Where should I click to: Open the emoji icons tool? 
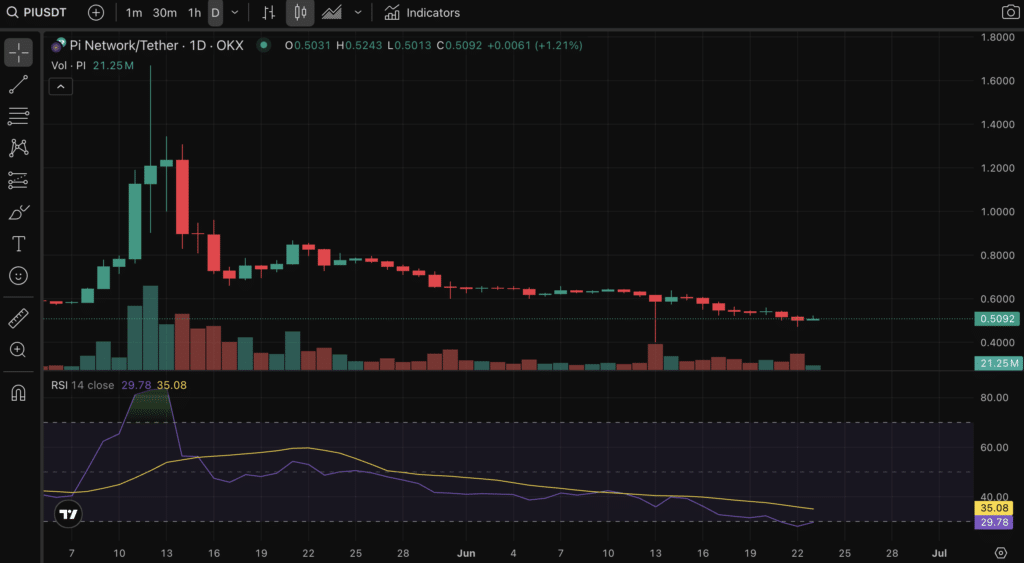(x=18, y=276)
